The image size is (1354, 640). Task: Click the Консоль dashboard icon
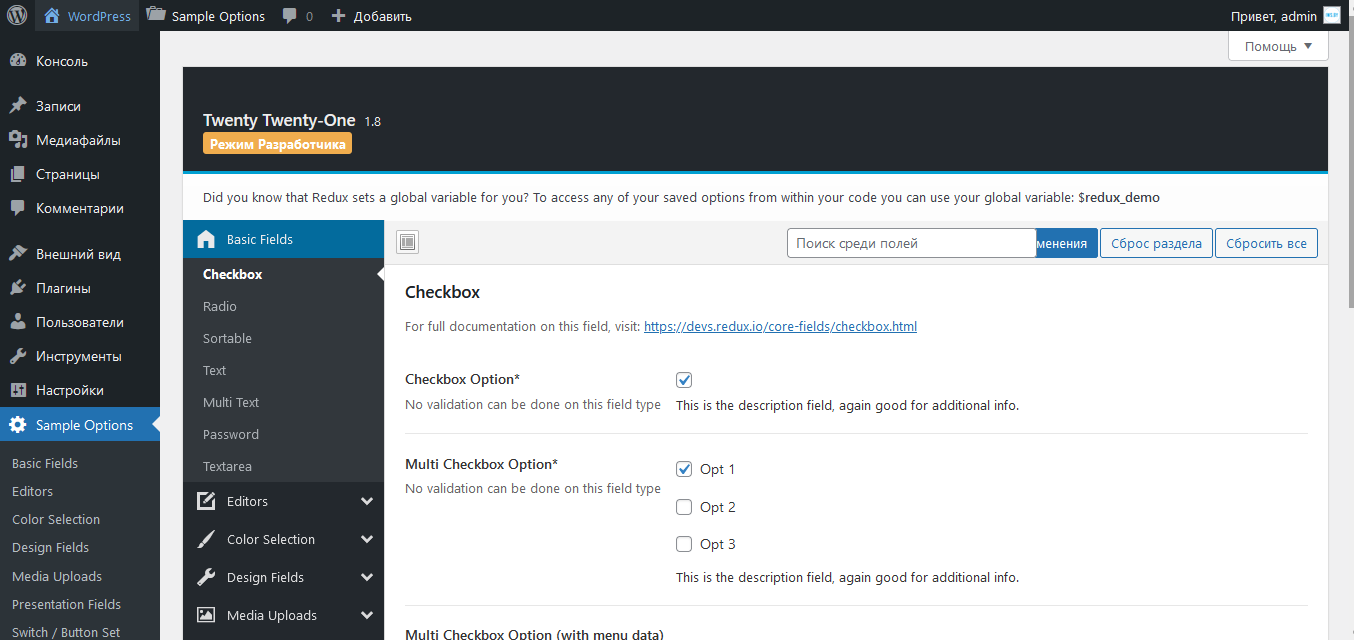pyautogui.click(x=17, y=61)
